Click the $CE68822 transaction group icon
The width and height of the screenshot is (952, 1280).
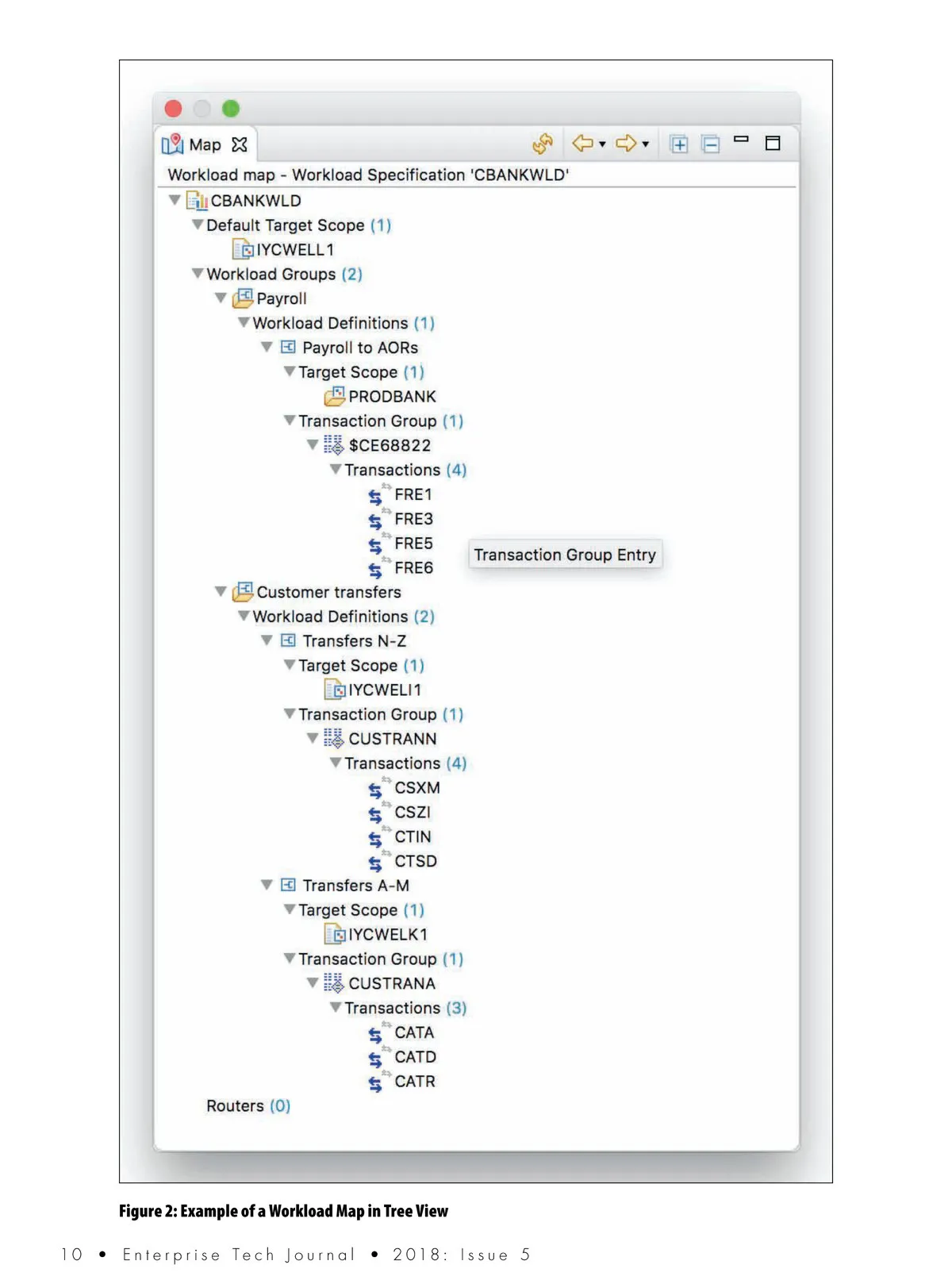pos(333,445)
